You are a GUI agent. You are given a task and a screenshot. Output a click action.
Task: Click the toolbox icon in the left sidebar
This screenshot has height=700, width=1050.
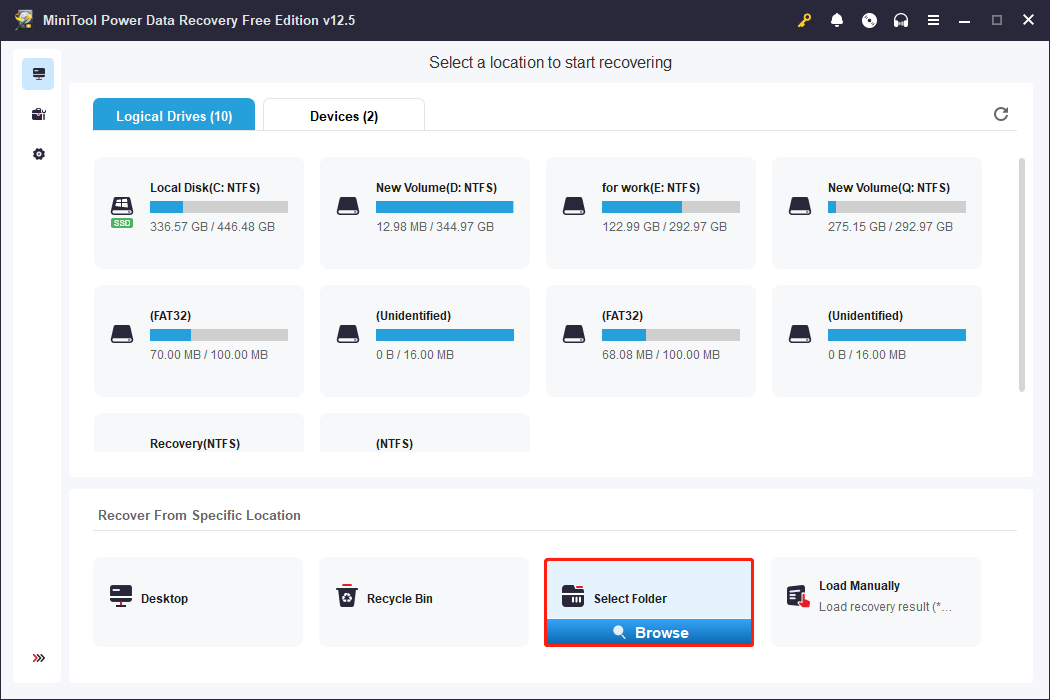(38, 113)
